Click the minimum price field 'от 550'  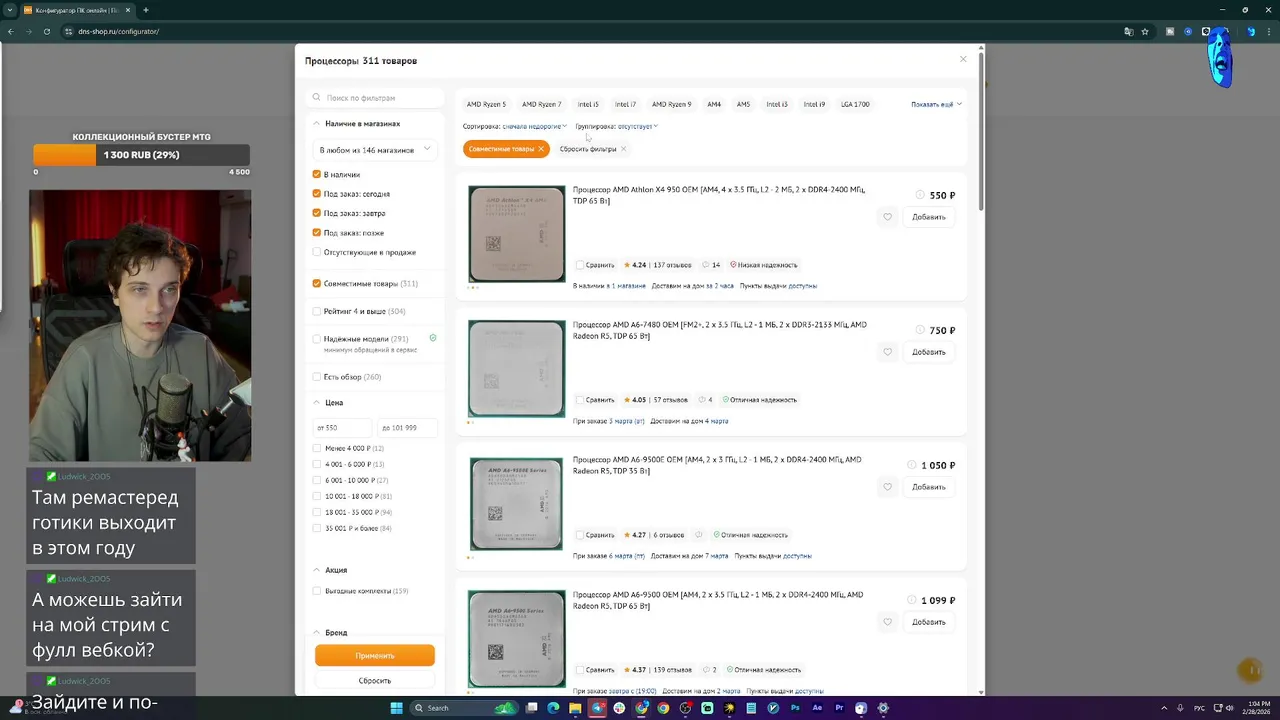click(x=342, y=427)
